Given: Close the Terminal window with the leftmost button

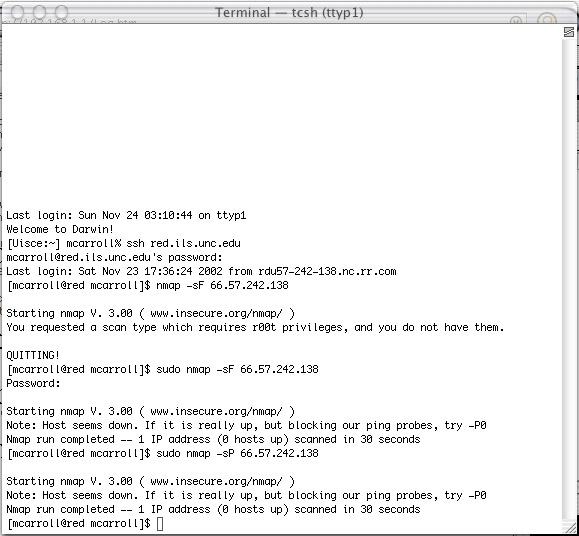Looking at the screenshot, I should pyautogui.click(x=17, y=12).
